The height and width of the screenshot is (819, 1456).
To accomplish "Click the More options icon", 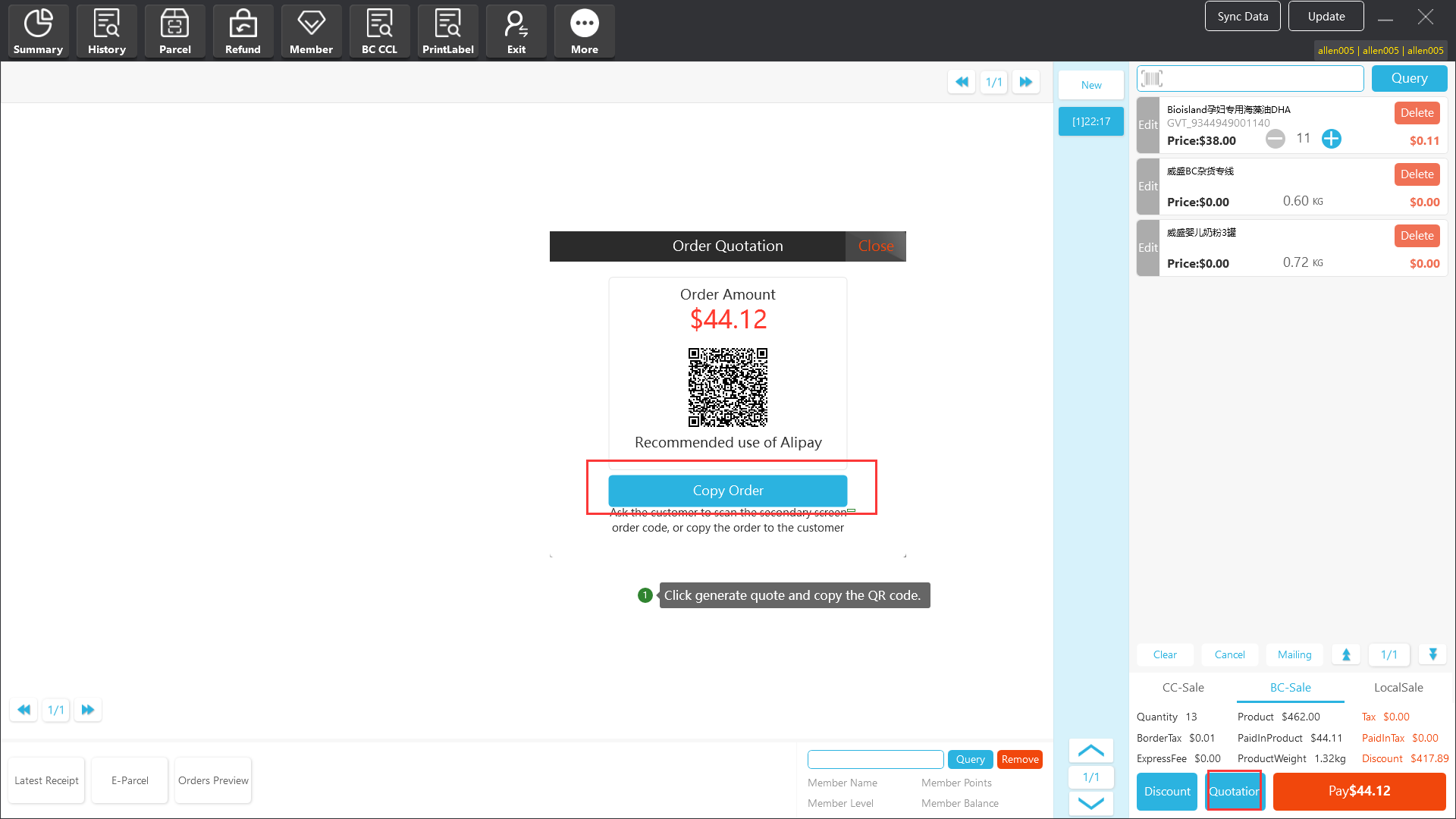I will click(x=584, y=31).
